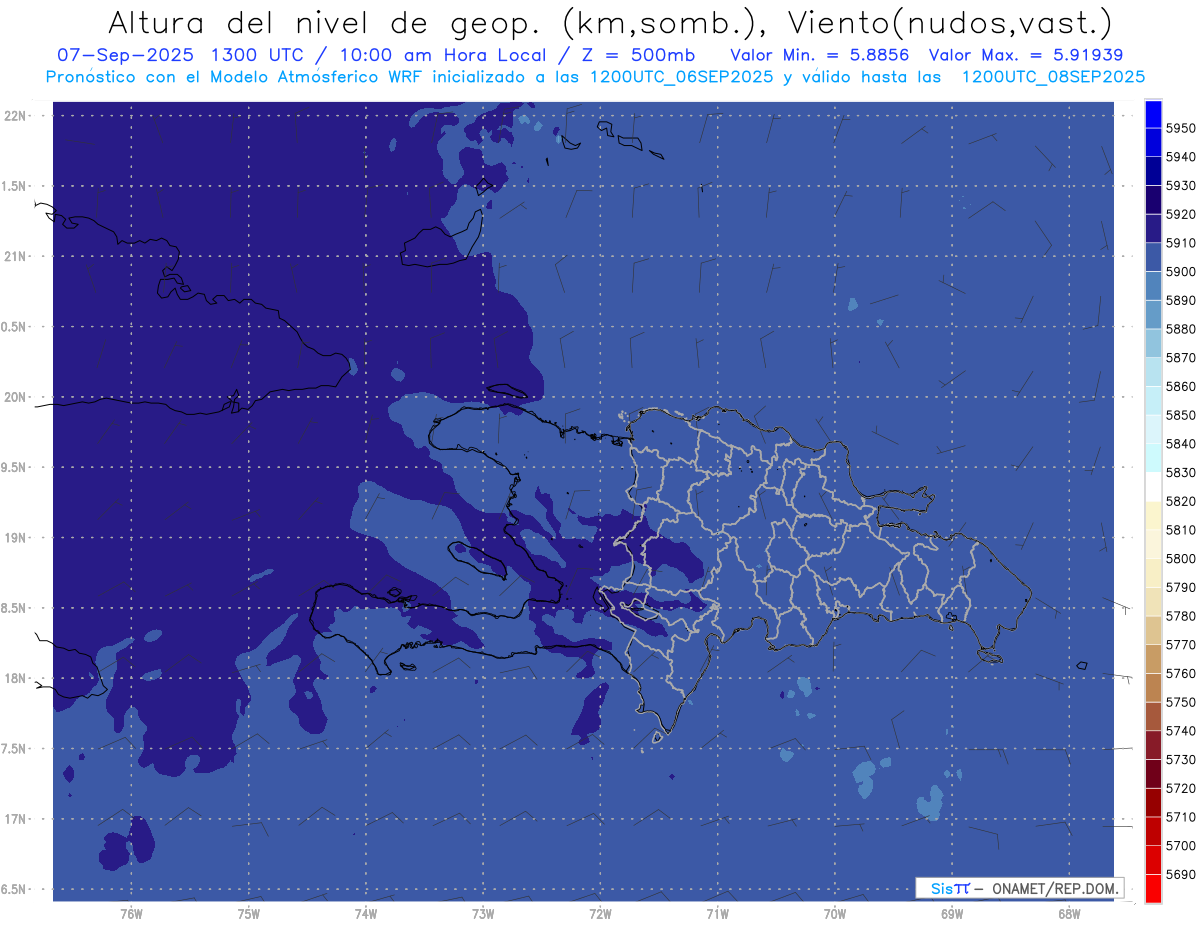
Task: Click the 73W longitude axis label
Action: point(483,915)
